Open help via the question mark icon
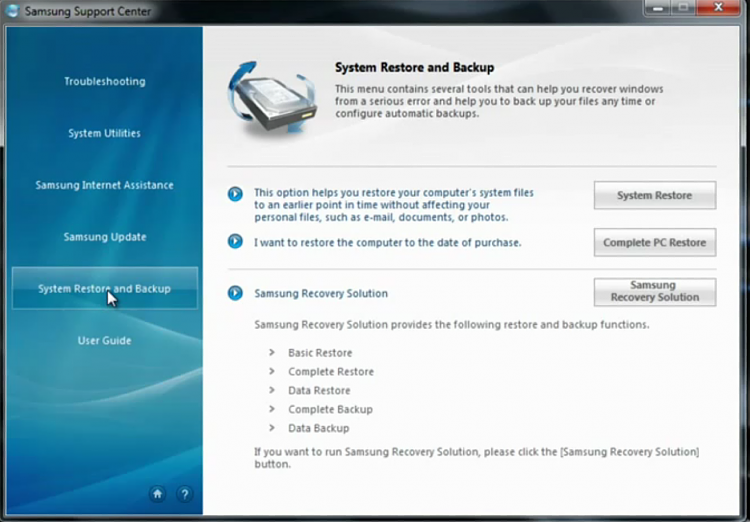 click(x=185, y=494)
